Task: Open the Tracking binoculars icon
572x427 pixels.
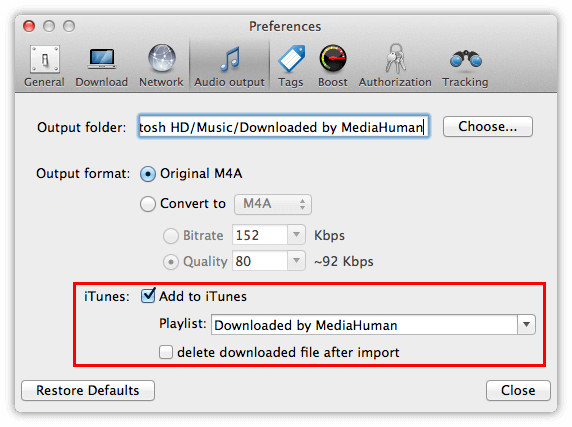Action: click(x=466, y=59)
